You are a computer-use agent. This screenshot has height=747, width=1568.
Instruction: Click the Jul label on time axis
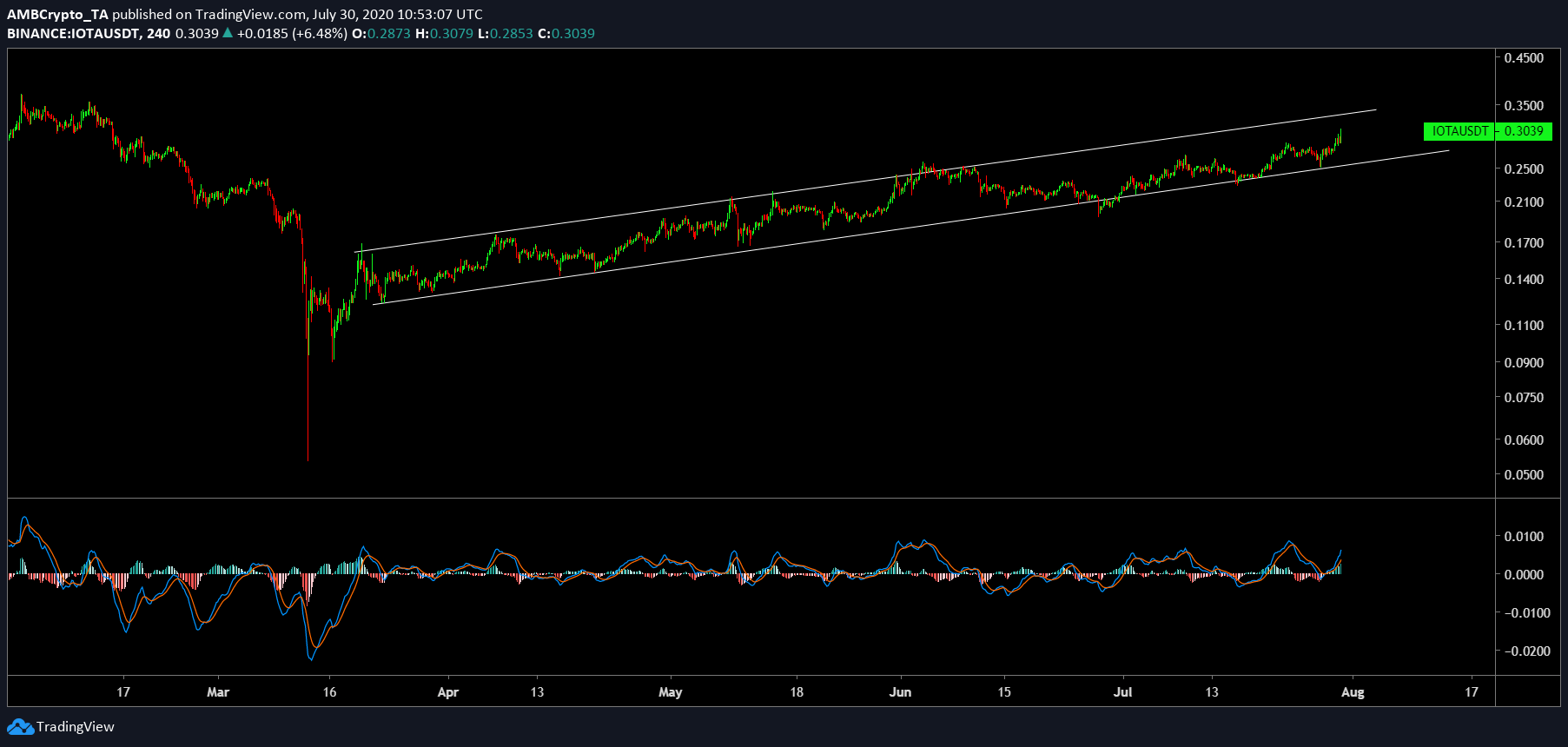(x=1123, y=692)
